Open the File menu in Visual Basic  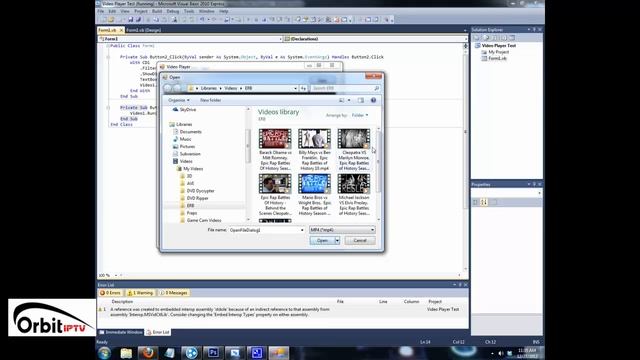101,11
